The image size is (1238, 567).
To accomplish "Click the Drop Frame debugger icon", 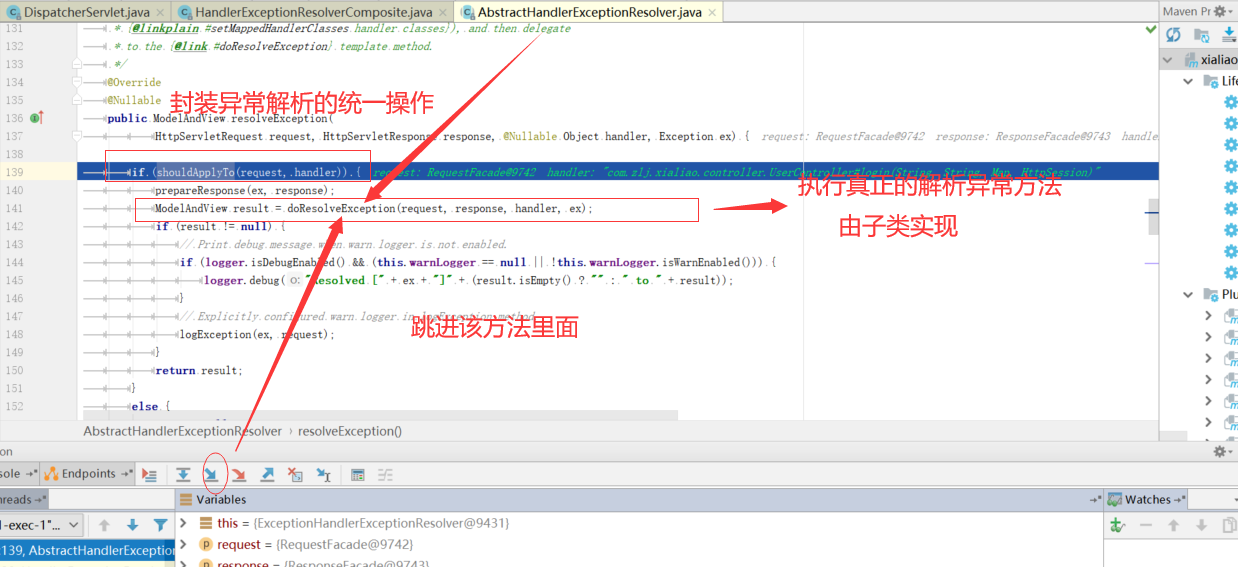I will click(295, 475).
